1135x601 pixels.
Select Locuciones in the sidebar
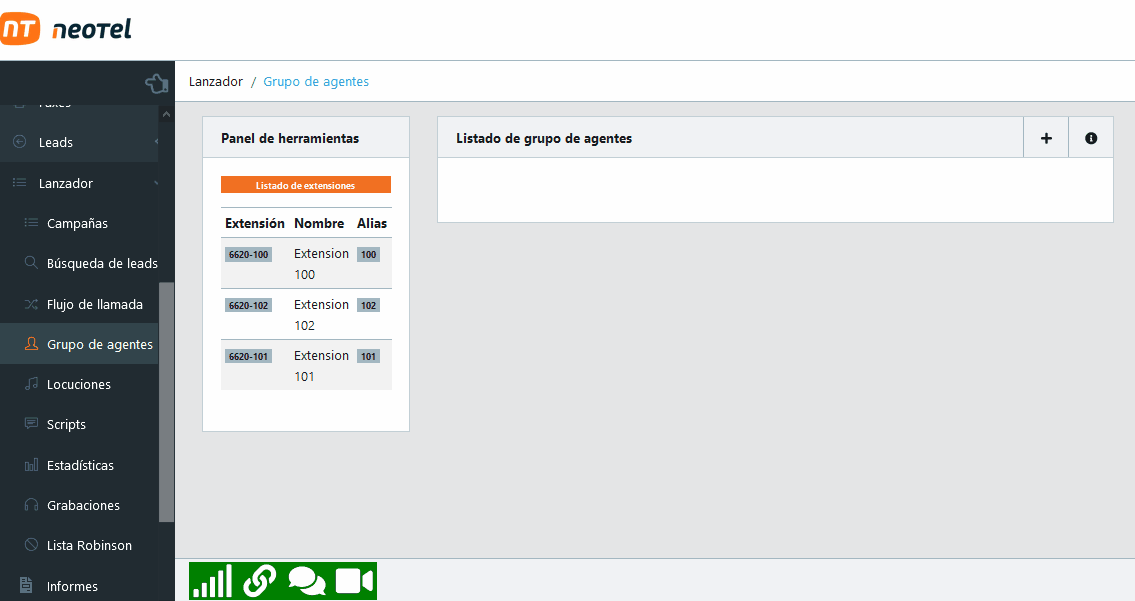pyautogui.click(x=79, y=384)
